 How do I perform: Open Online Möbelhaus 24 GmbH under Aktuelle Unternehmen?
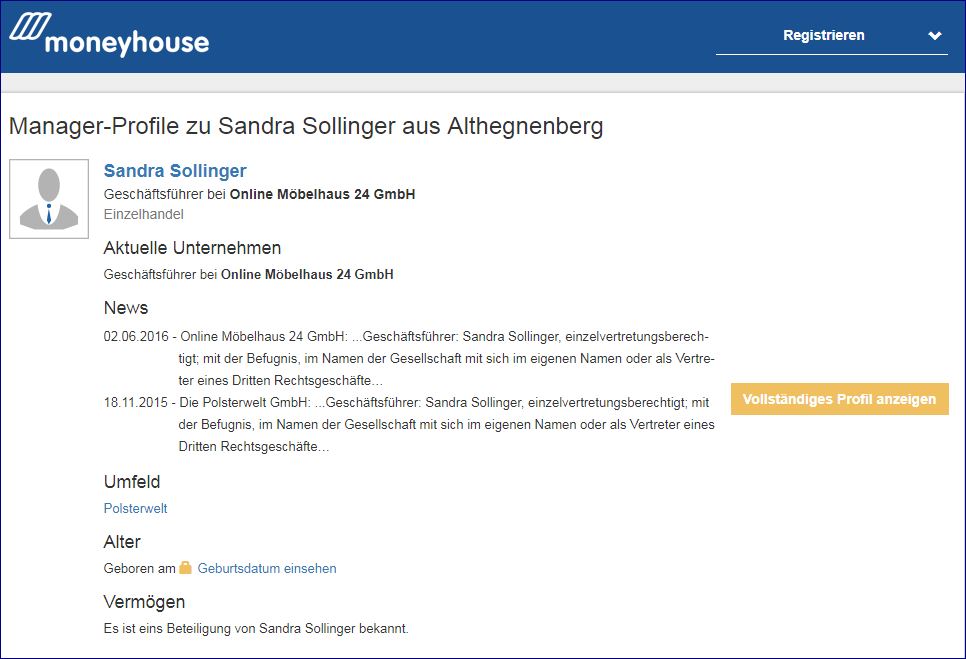tap(307, 274)
